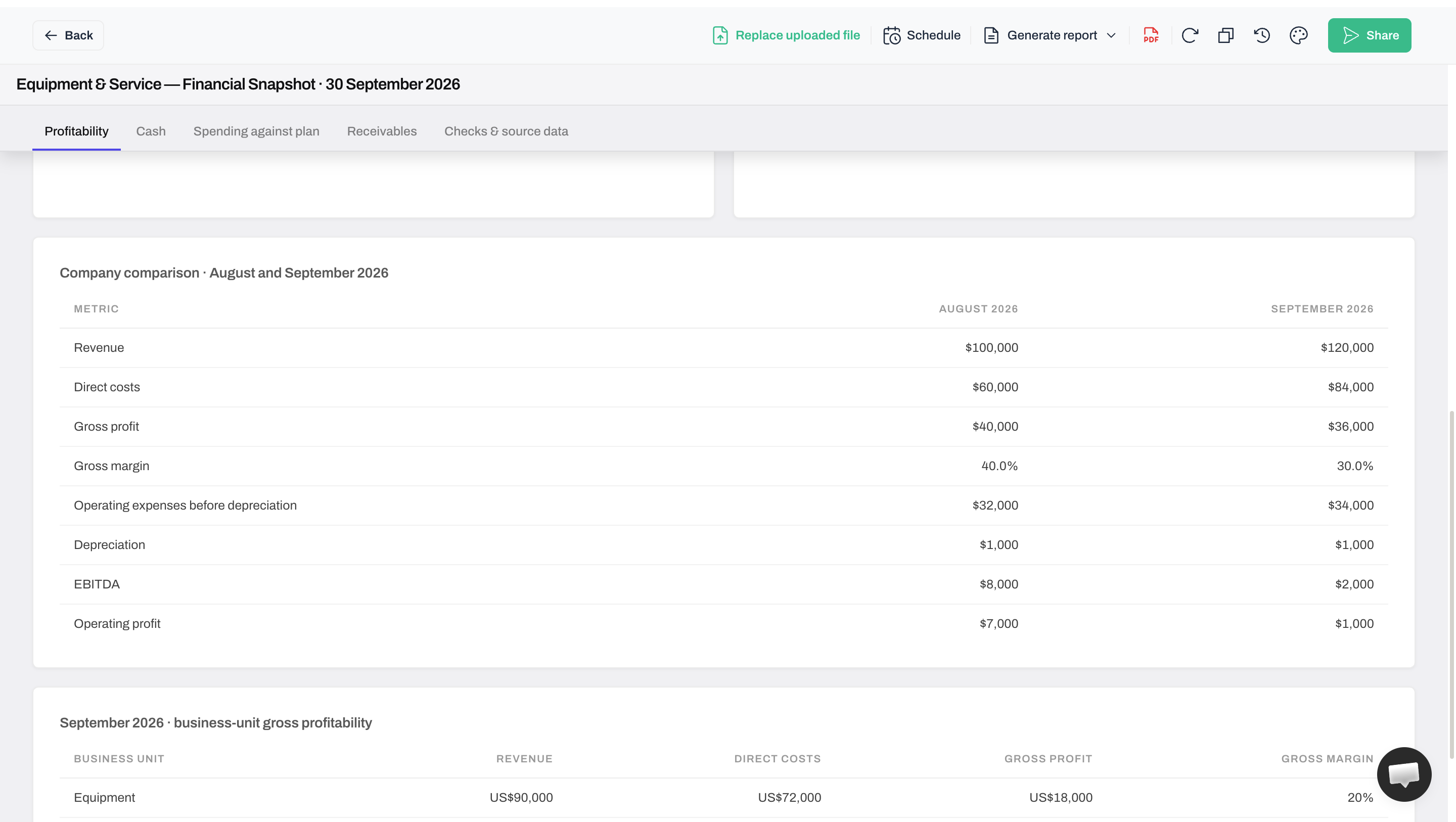The height and width of the screenshot is (822, 1456).
Task: Click the Operating profit row label
Action: coord(117,623)
